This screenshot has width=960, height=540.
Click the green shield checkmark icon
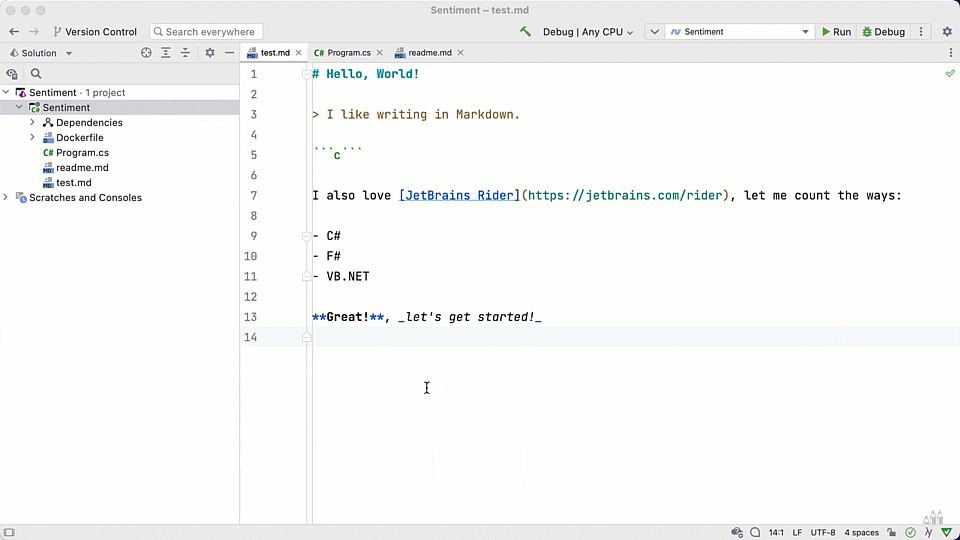coord(947,533)
